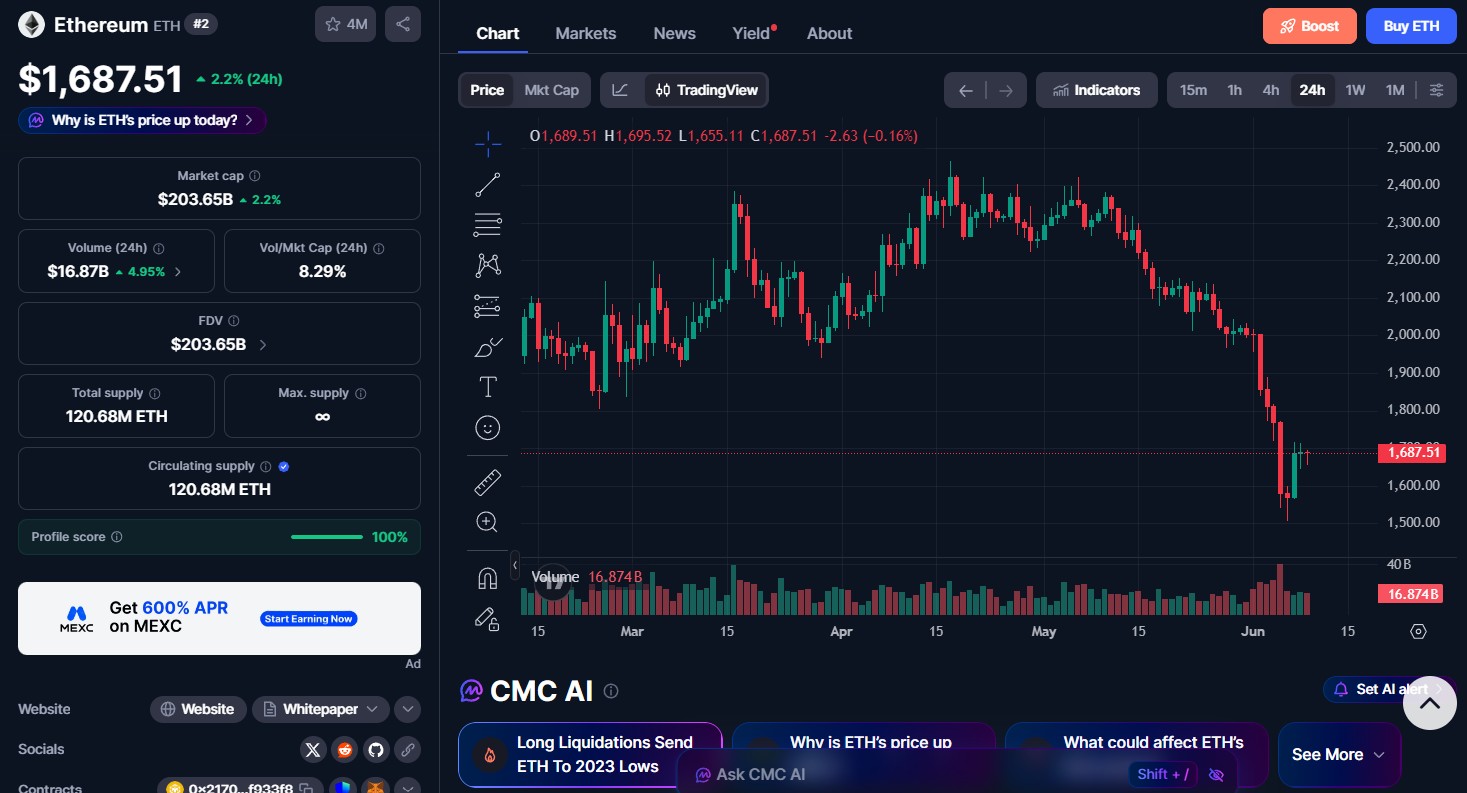Open the Markets tab

[586, 33]
